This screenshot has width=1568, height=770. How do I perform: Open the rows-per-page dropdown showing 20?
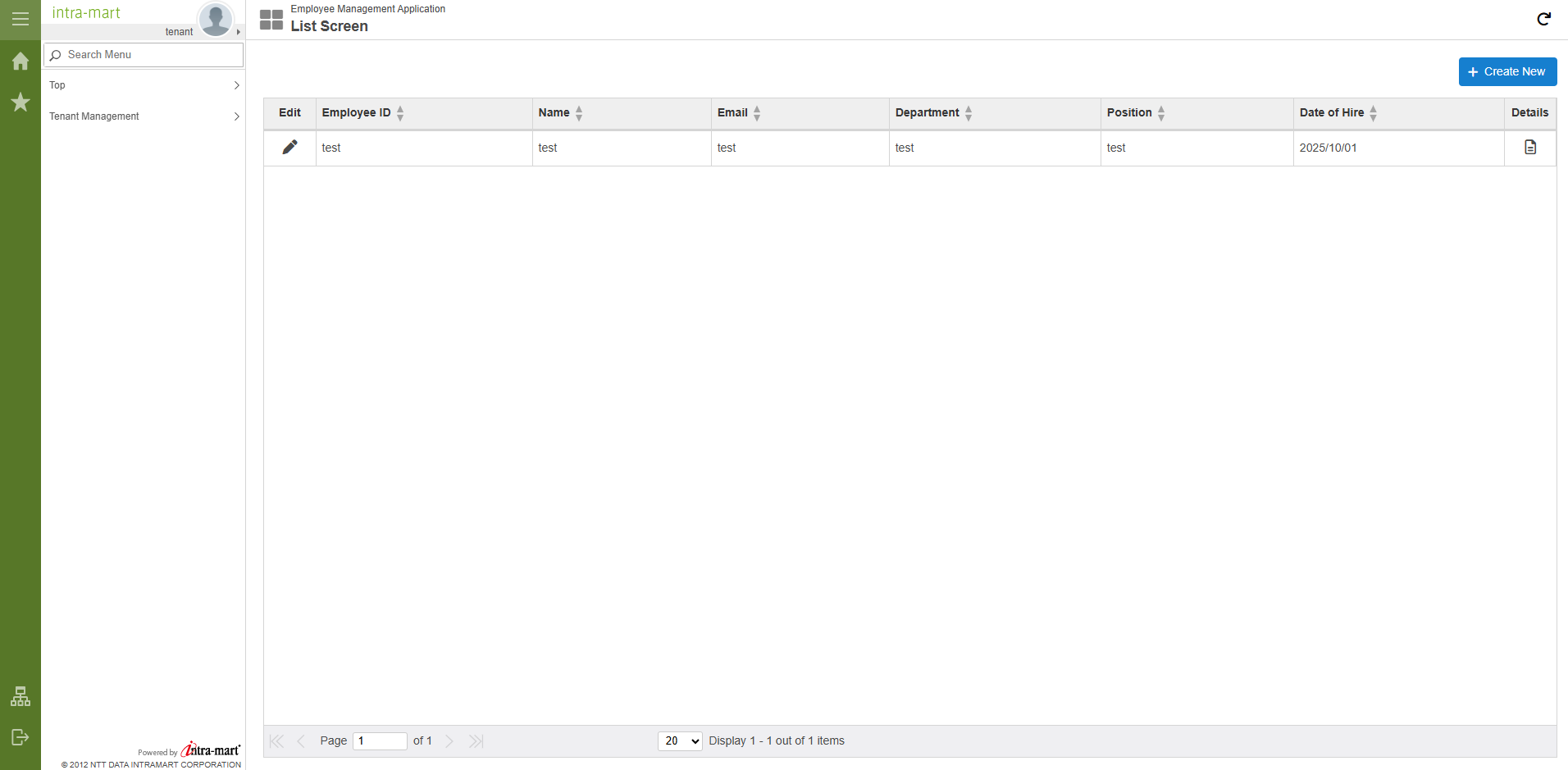point(680,741)
